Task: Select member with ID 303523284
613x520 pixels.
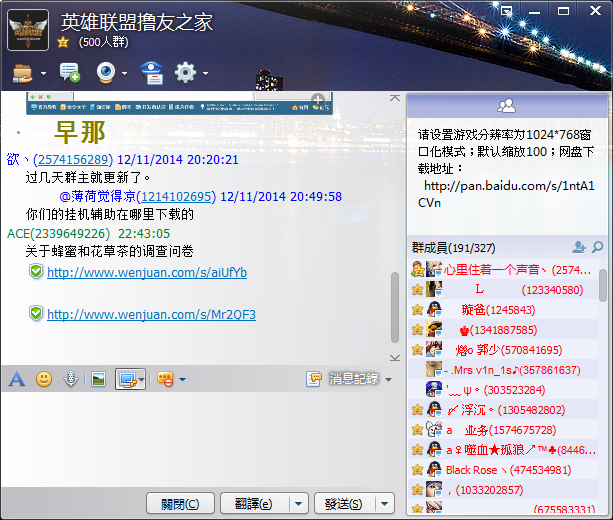Action: tap(502, 390)
